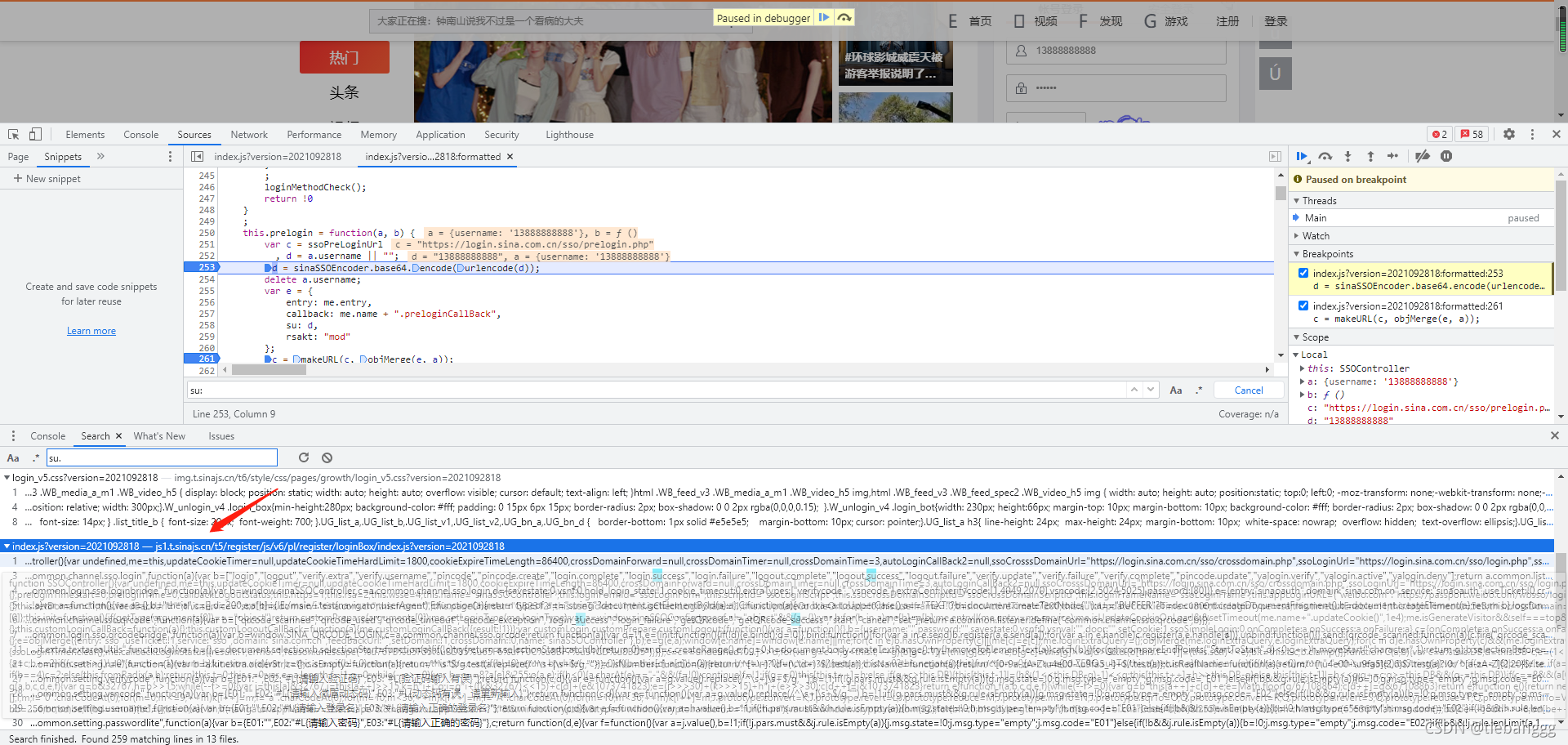Step over from the Paused in debugger overlay
1568x745 pixels.
844,17
